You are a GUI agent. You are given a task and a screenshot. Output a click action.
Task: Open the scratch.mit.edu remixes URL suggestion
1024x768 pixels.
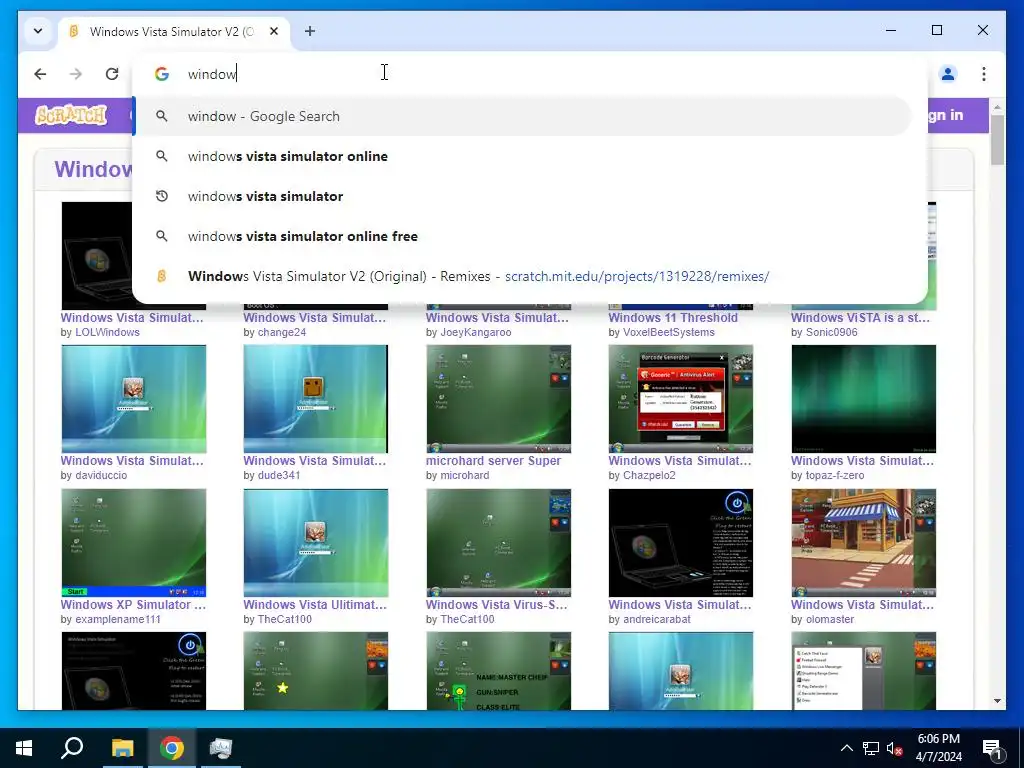click(x=522, y=276)
